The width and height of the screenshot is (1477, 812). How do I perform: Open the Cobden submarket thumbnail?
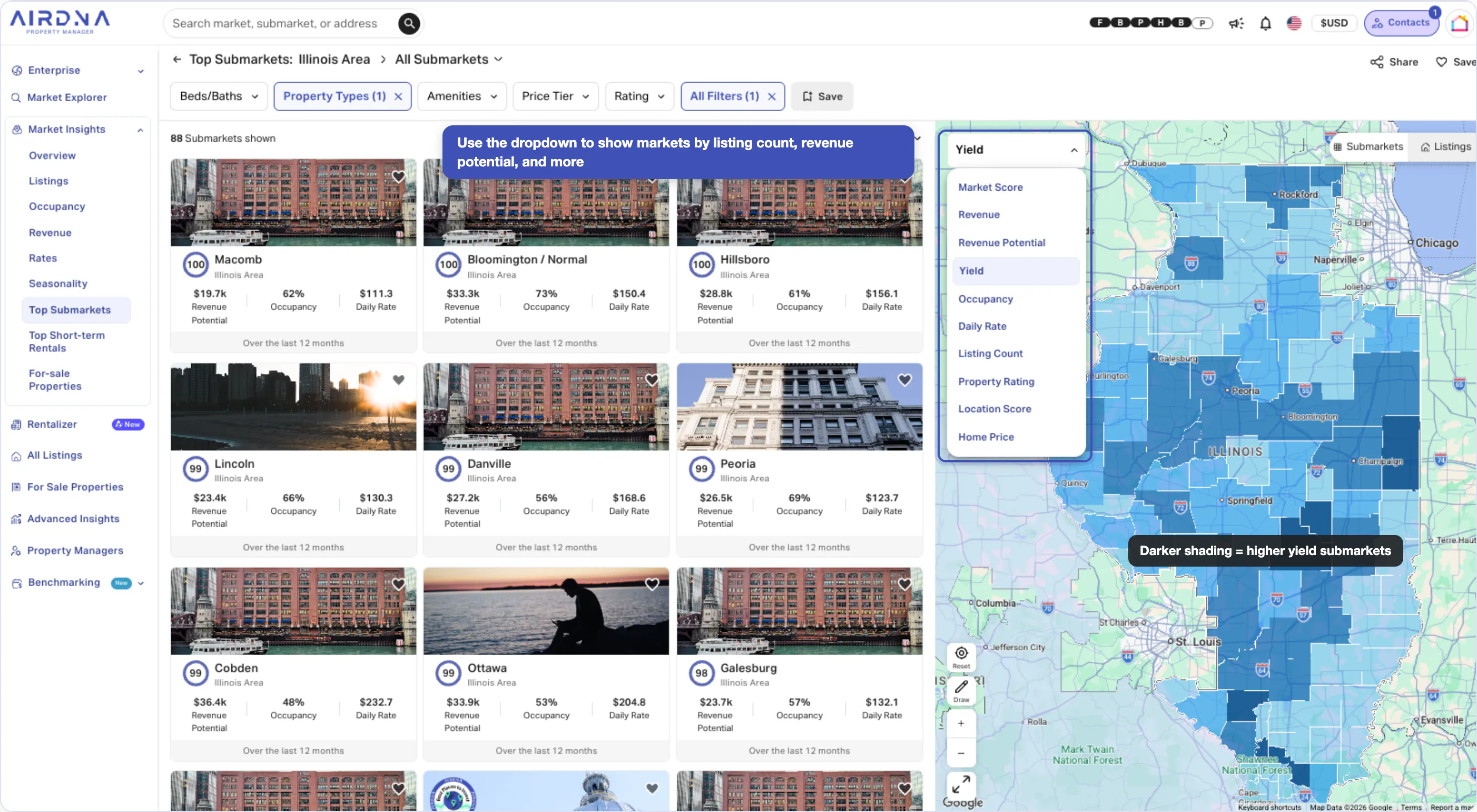point(293,611)
